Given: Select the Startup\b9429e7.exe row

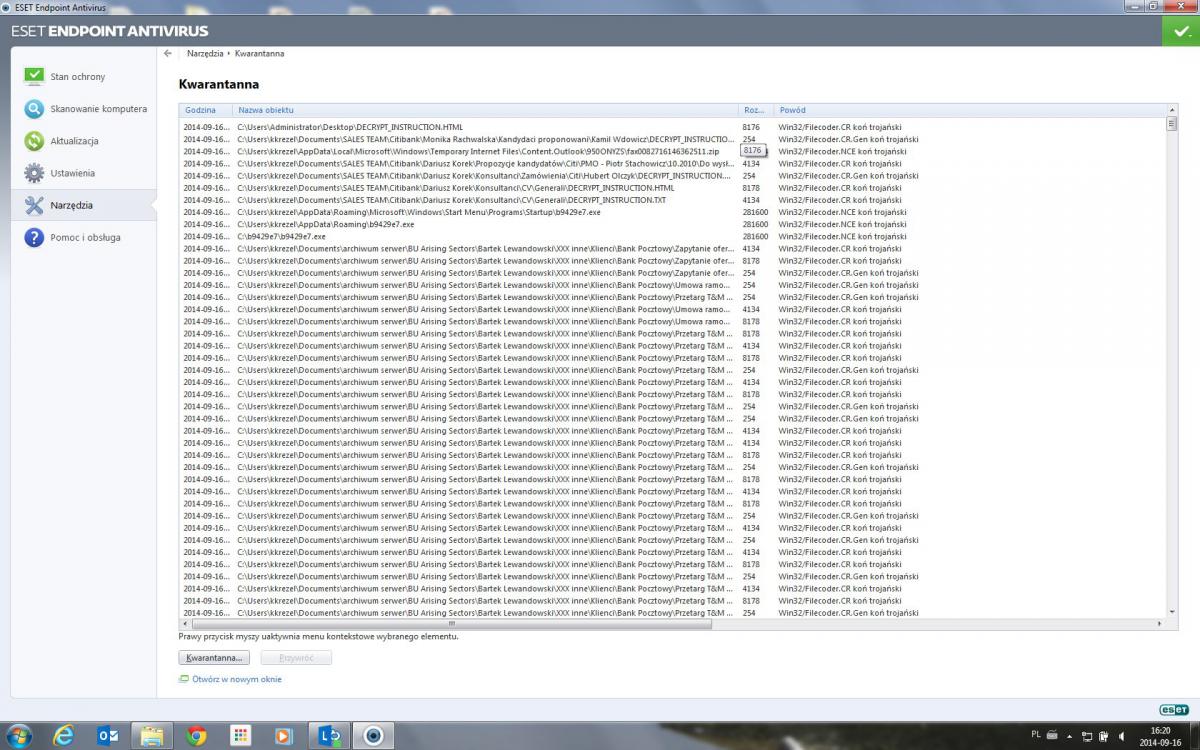Looking at the screenshot, I should (x=673, y=212).
